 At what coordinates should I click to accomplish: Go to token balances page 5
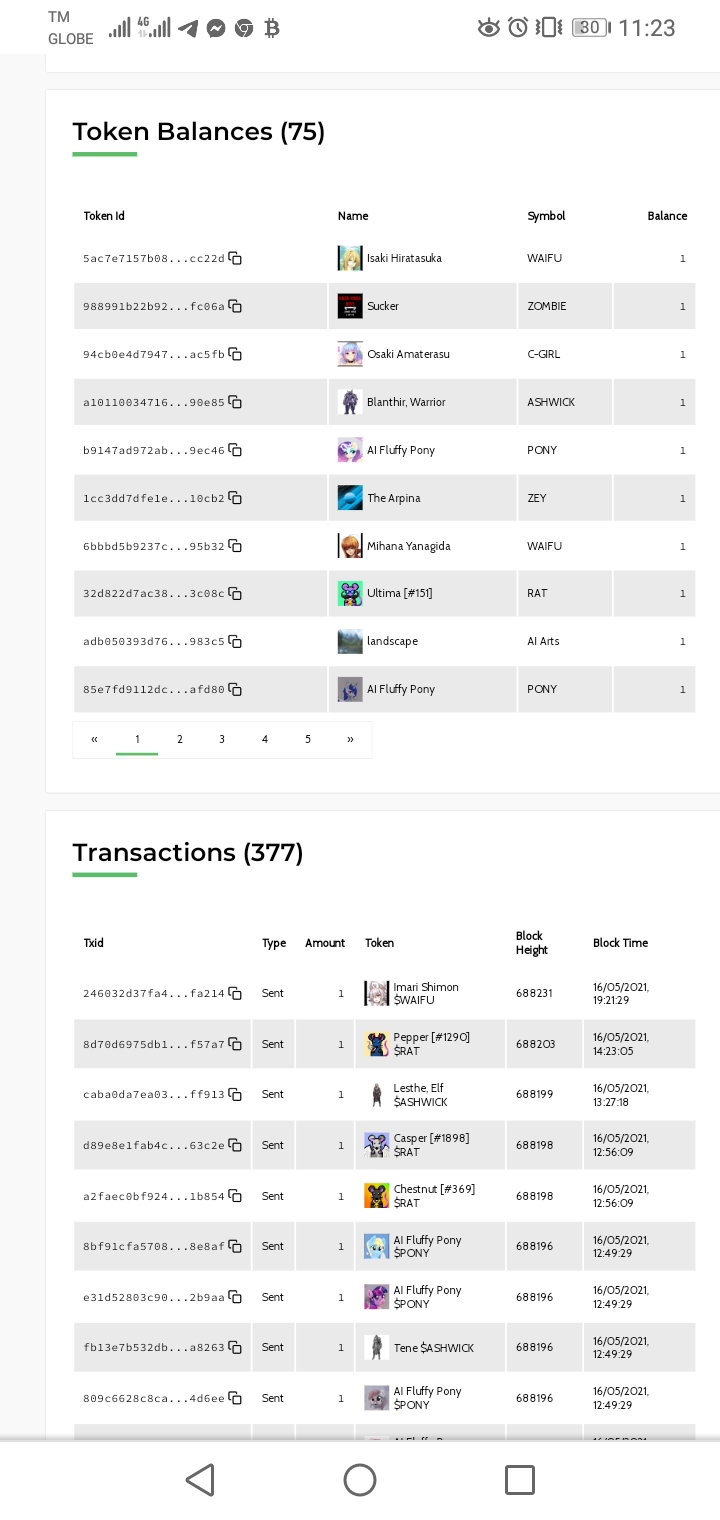308,739
